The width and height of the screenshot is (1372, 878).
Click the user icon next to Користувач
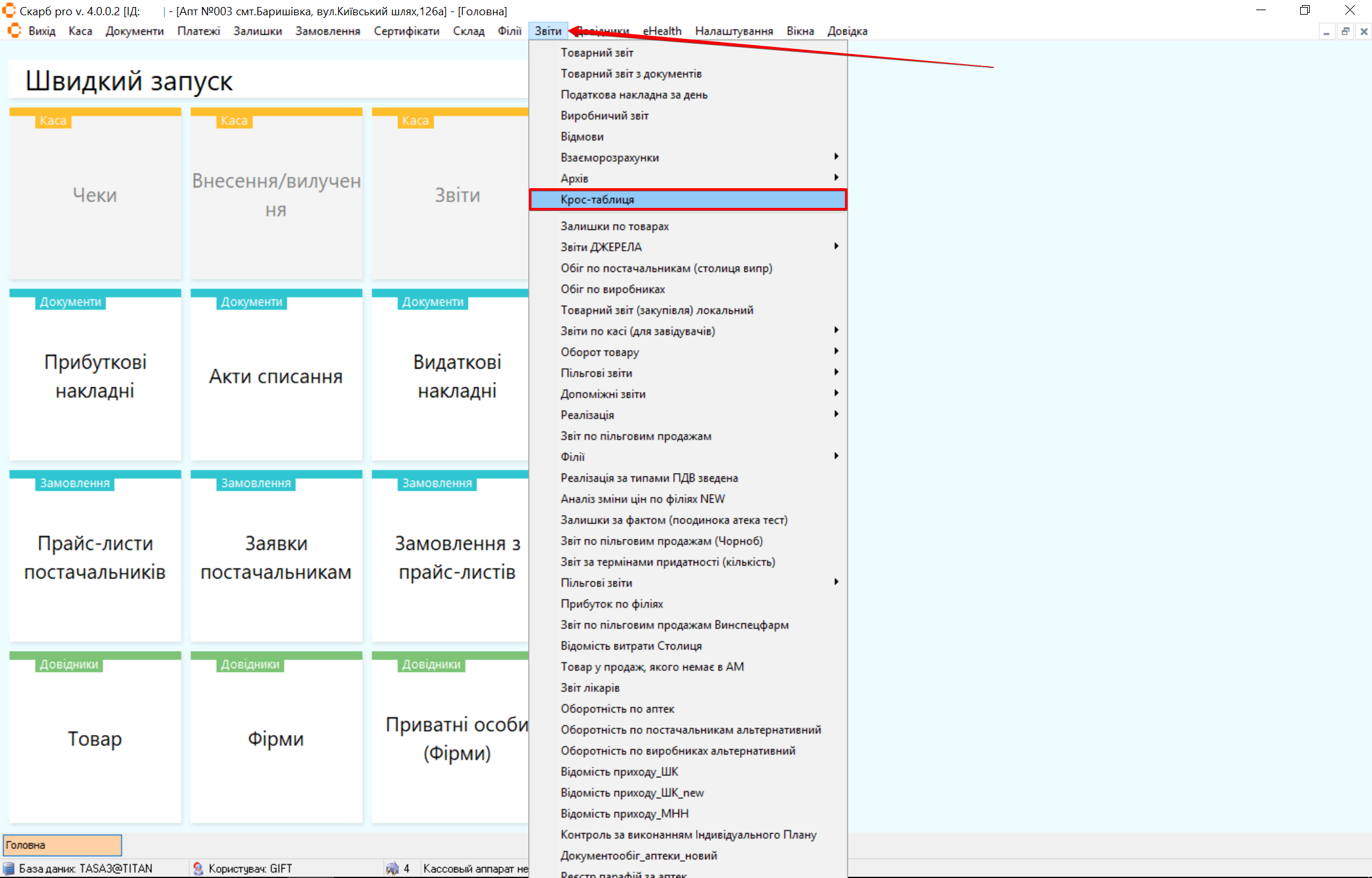[198, 868]
